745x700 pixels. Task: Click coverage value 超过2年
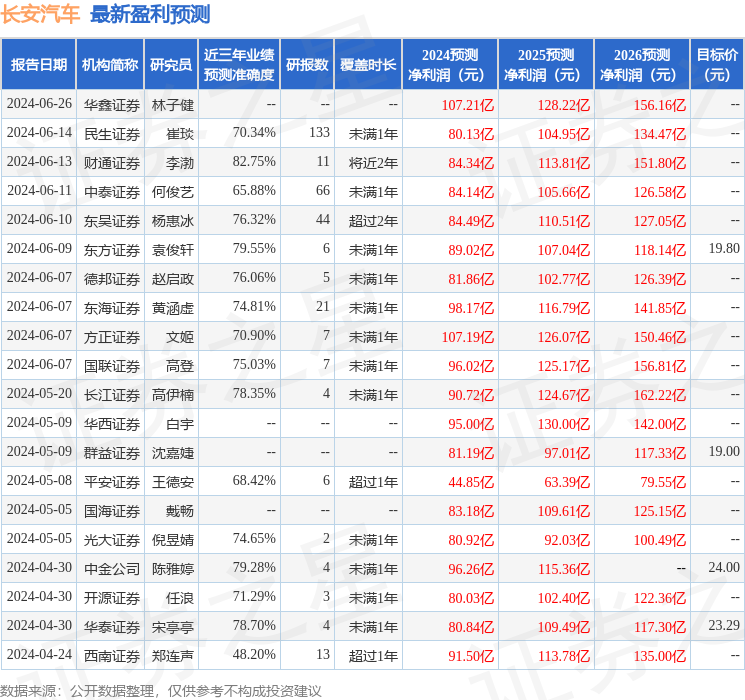[x=373, y=221]
